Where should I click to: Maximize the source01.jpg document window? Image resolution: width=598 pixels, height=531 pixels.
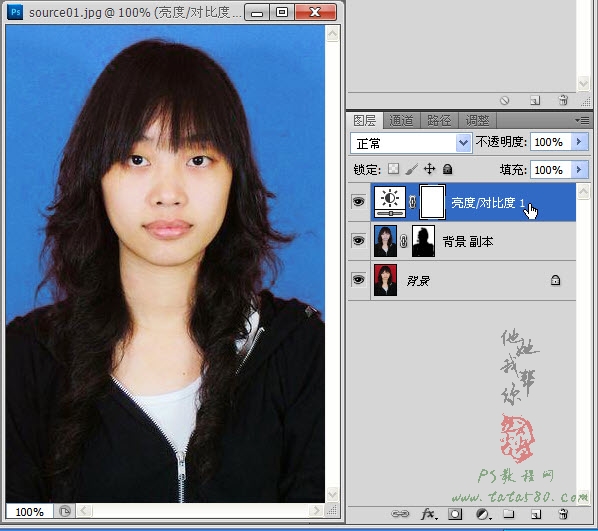[282, 12]
